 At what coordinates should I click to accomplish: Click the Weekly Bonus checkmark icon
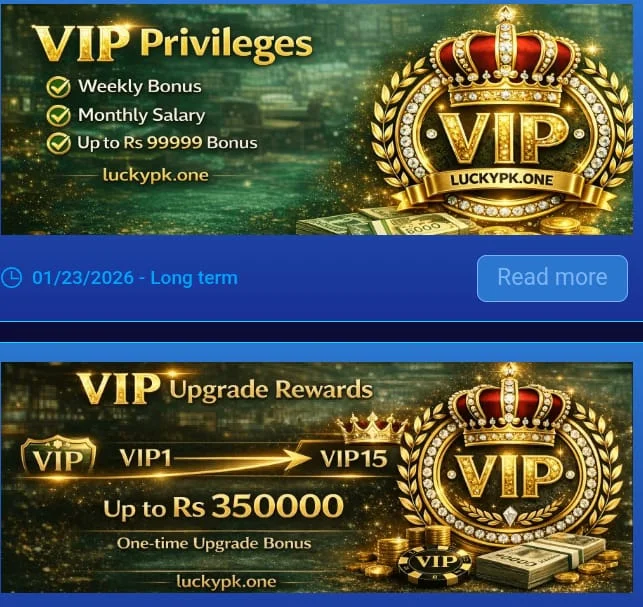coord(58,87)
